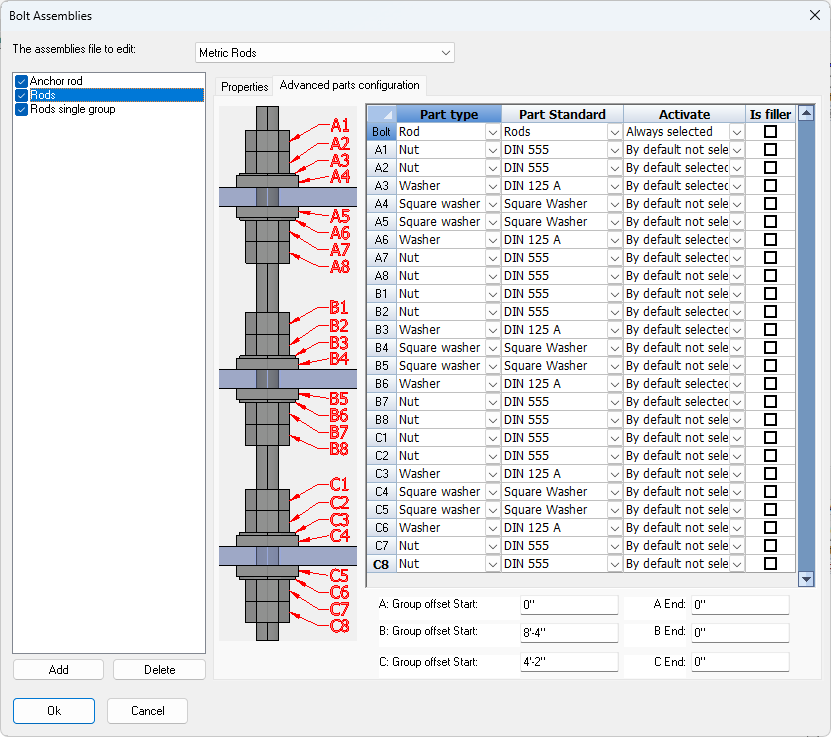Click the A1 label in bolt diagram
831x737 pixels.
tap(340, 126)
